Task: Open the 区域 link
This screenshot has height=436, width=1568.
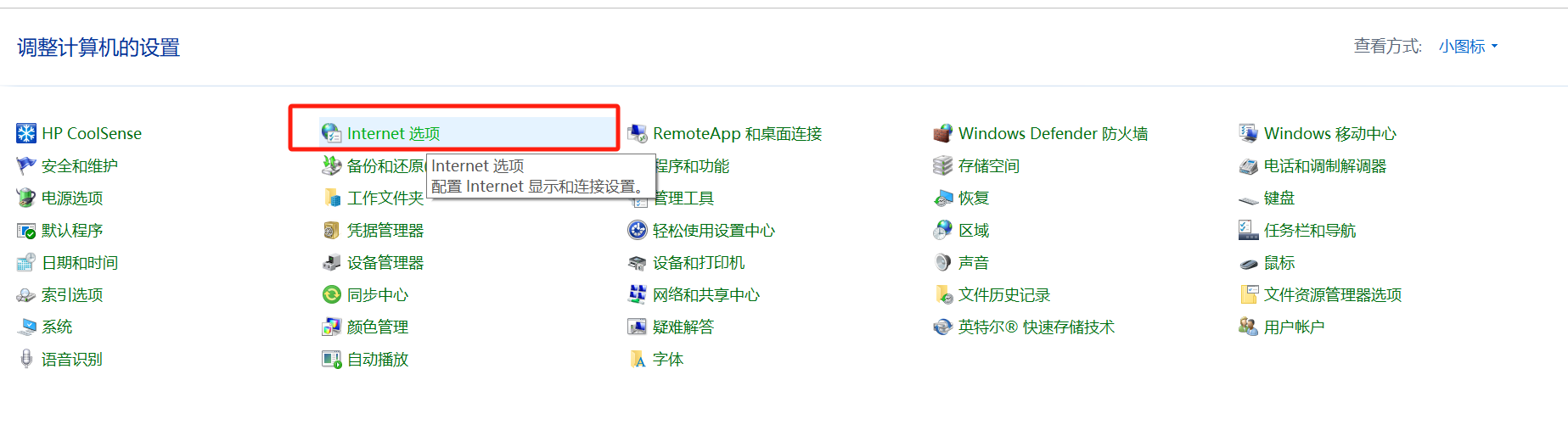Action: point(974,231)
